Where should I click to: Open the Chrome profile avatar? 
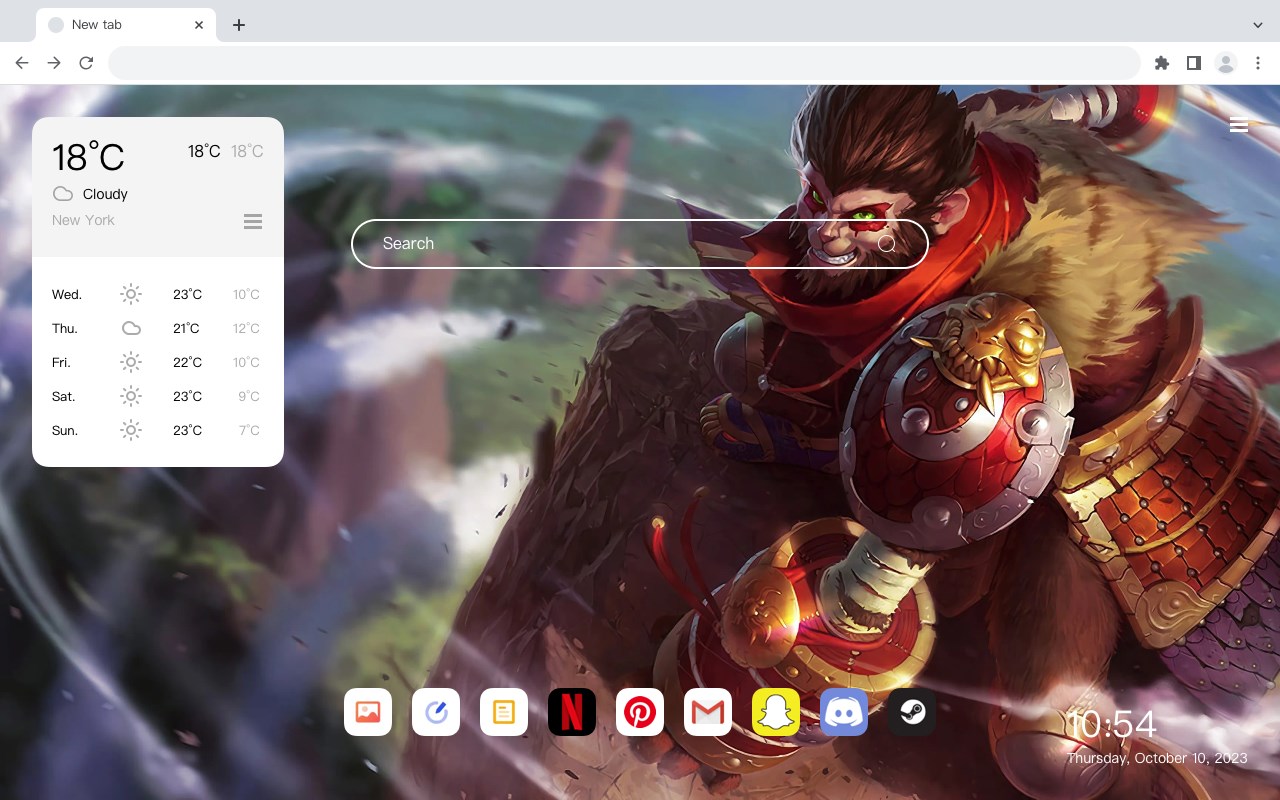tap(1226, 63)
